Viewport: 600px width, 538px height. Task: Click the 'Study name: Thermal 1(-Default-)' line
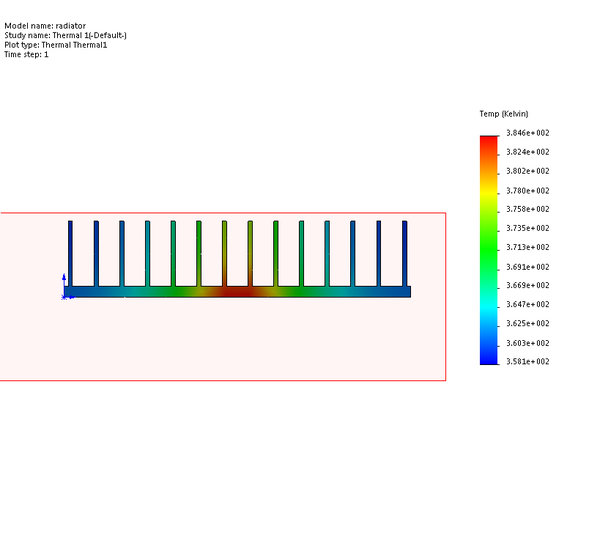tap(65, 36)
